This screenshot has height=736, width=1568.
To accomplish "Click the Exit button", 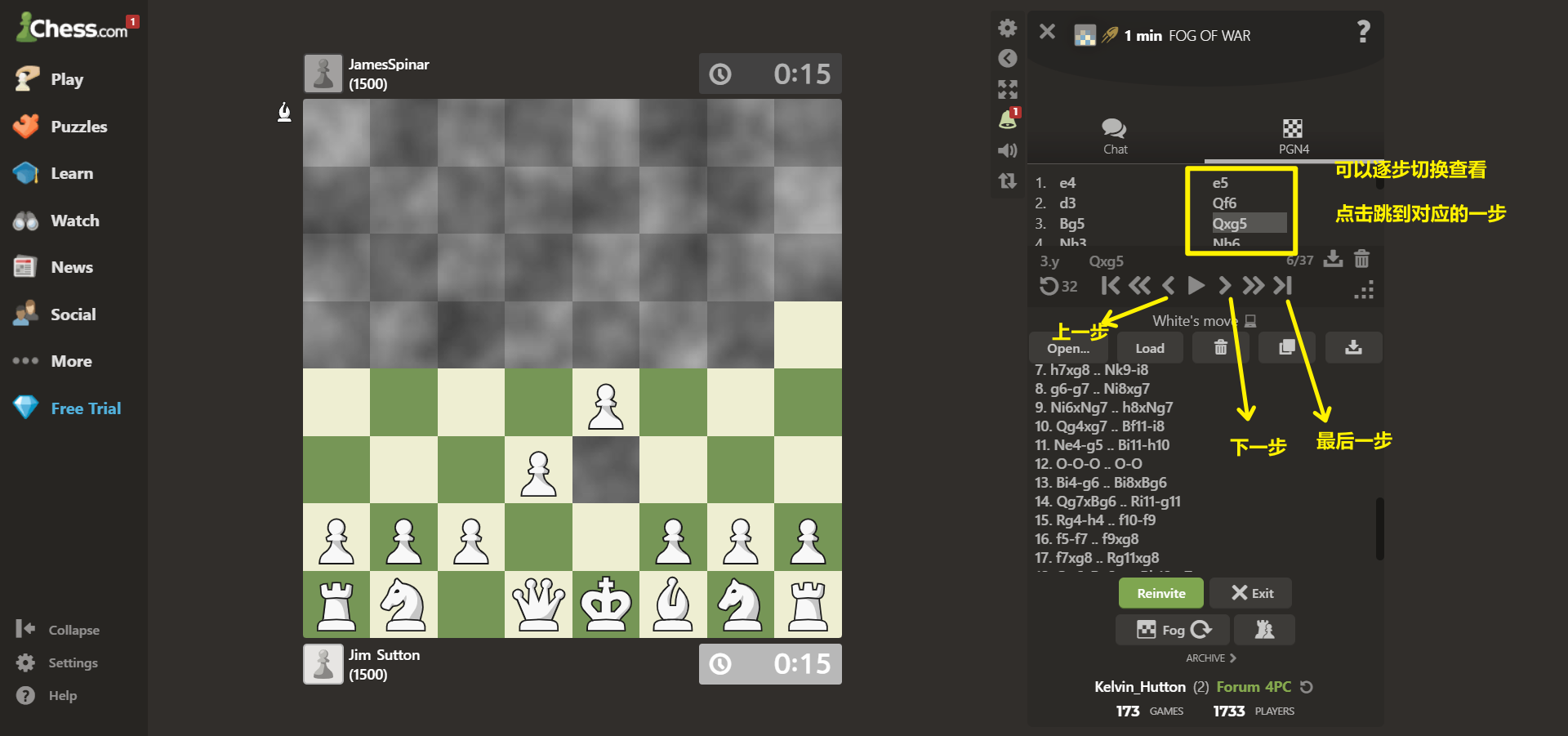I will pyautogui.click(x=1251, y=593).
